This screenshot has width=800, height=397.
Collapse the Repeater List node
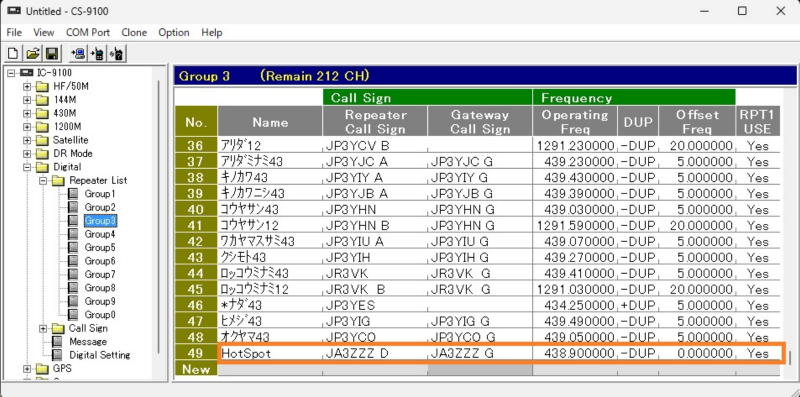tap(43, 180)
